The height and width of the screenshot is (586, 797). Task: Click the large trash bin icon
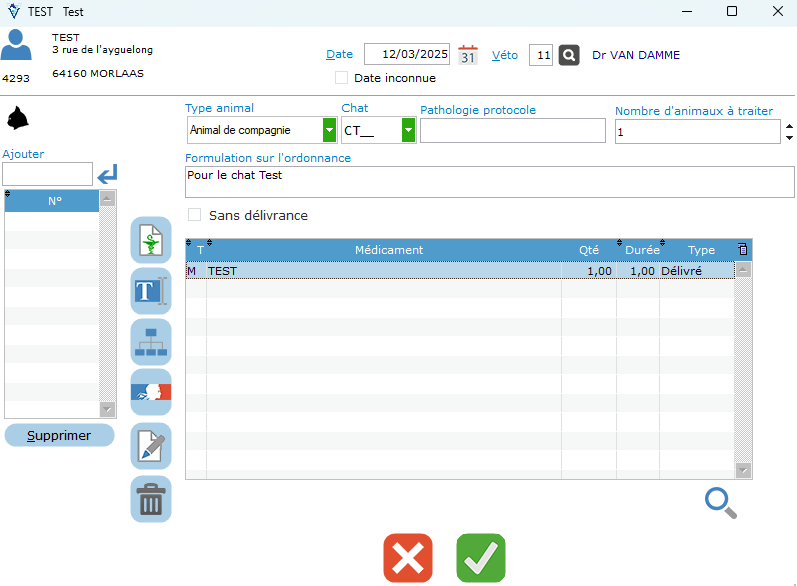(151, 499)
